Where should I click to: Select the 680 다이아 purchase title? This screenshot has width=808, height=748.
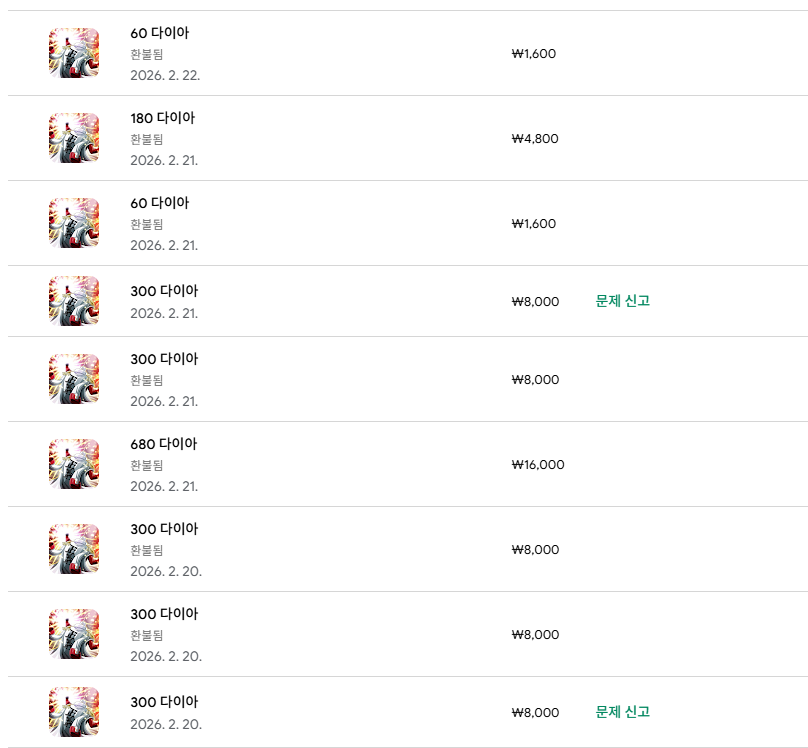(x=163, y=444)
